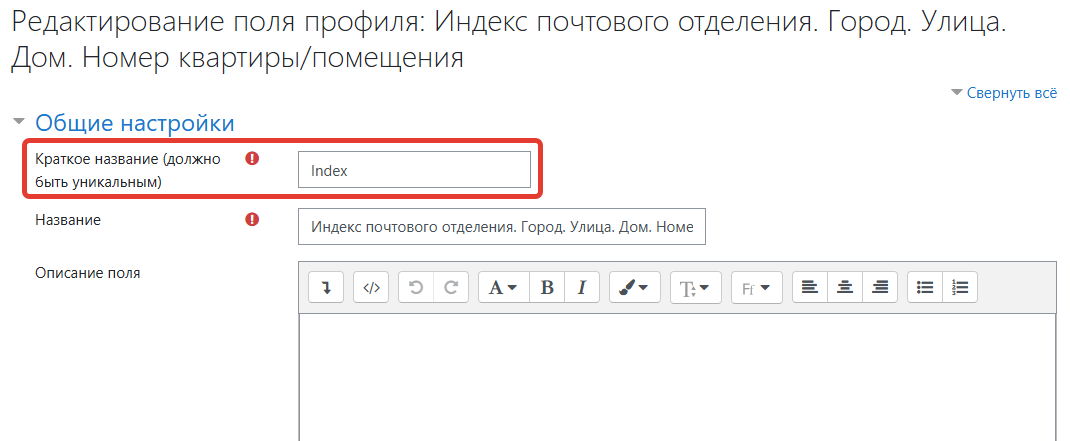
Task: Click the Описание поля label
Action: [87, 273]
